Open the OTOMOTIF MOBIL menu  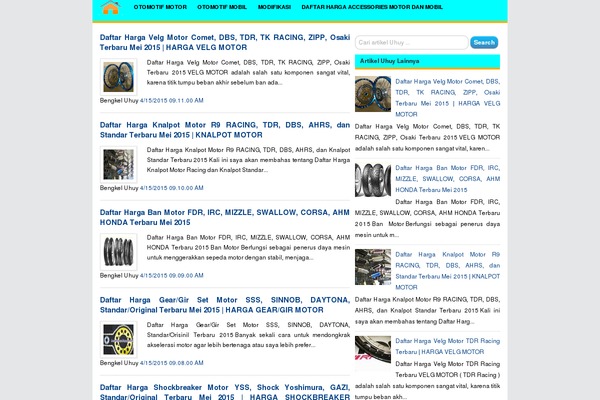[222, 7]
